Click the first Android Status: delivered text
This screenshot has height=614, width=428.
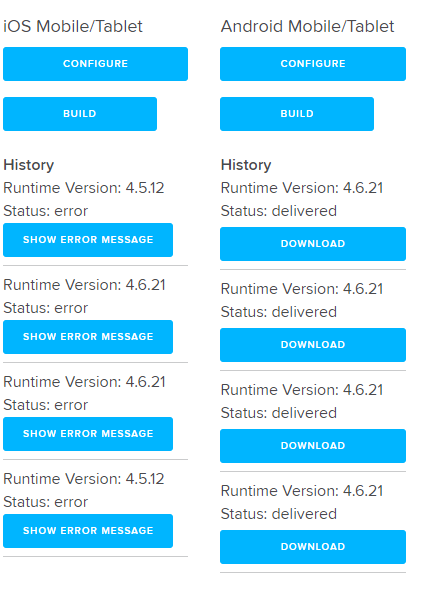click(279, 211)
